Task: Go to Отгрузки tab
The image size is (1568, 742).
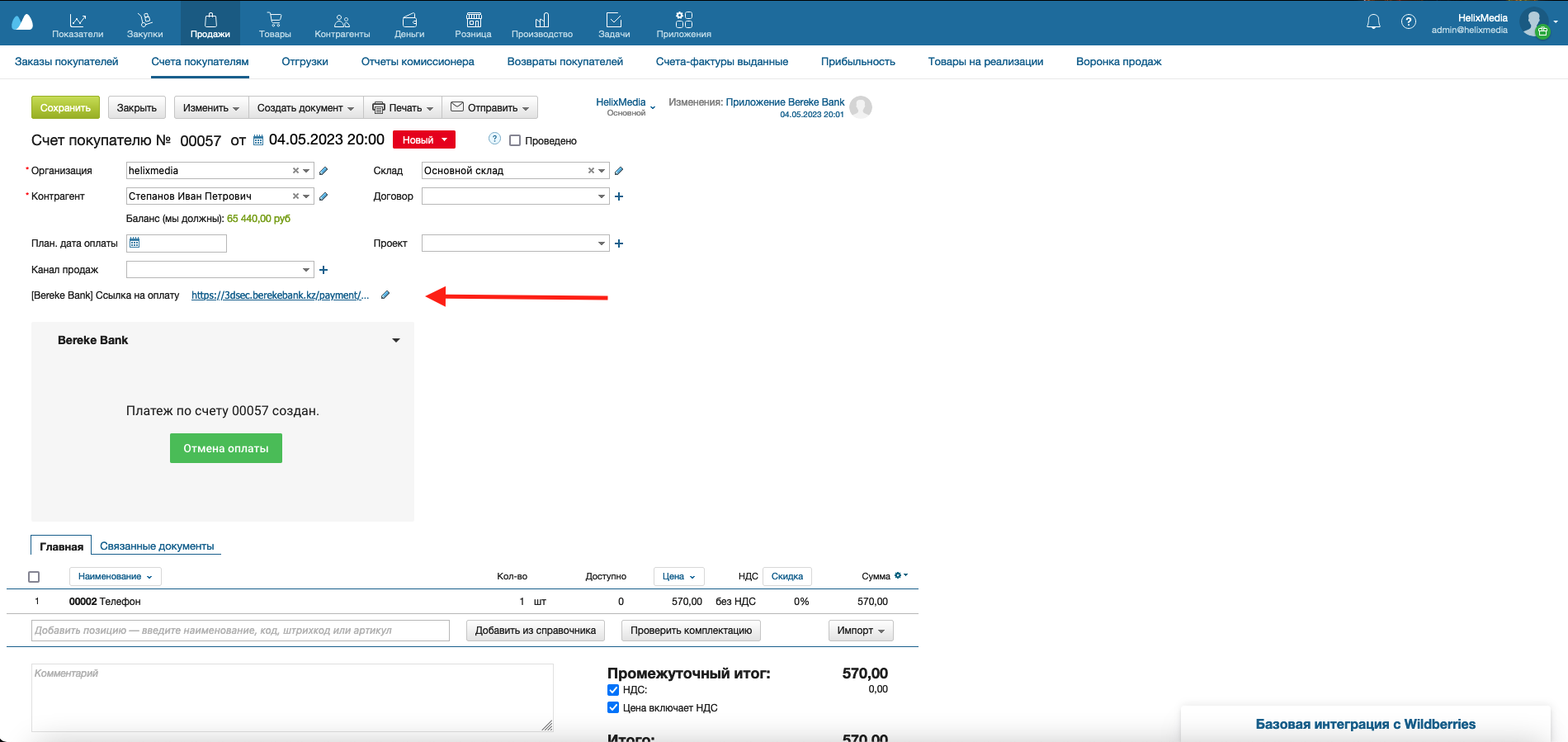Action: click(x=305, y=62)
